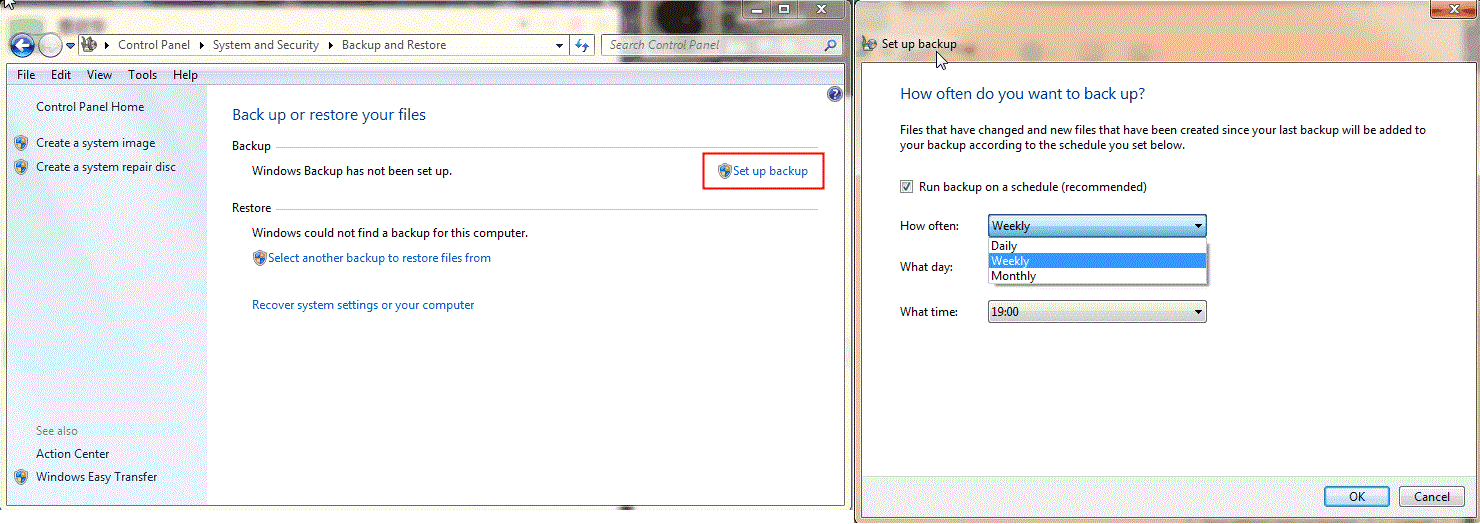This screenshot has height=524, width=1480.
Task: Open the Tools menu
Action: [x=142, y=75]
